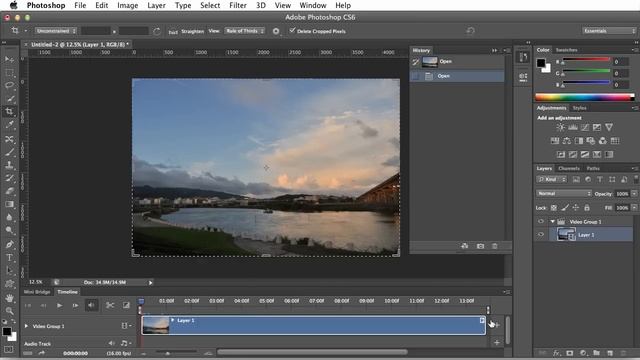Click the foreground color swatch in Color panel
640x360 pixels.
(x=541, y=63)
